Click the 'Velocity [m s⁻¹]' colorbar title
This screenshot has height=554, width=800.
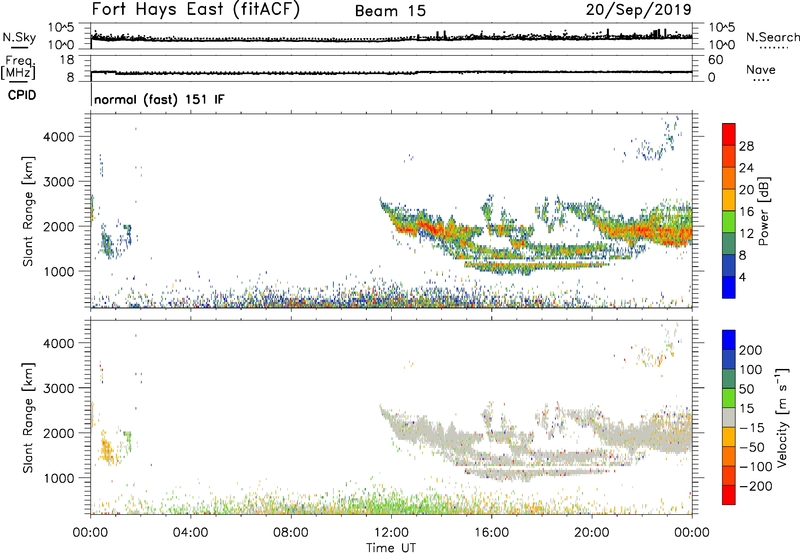pos(782,417)
